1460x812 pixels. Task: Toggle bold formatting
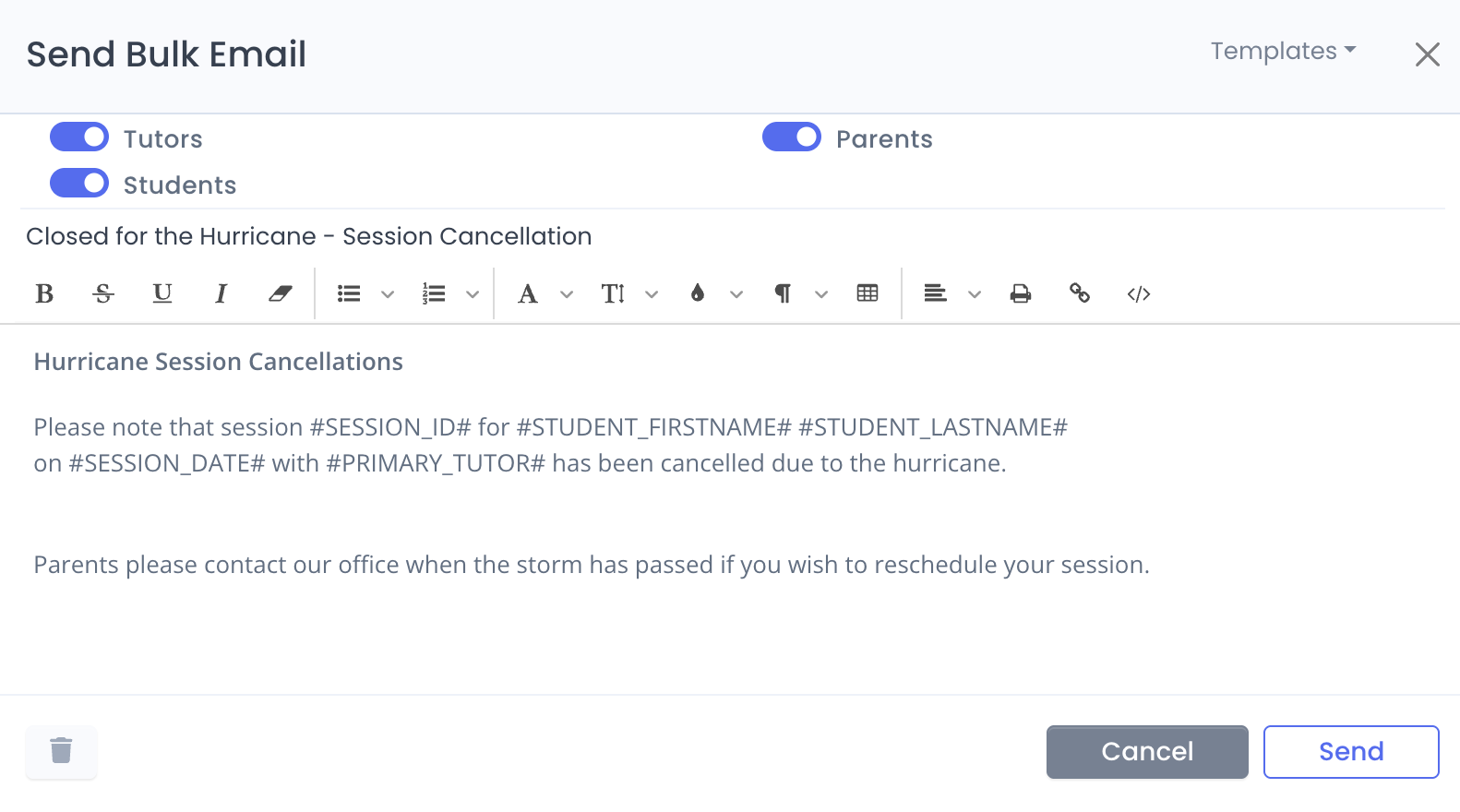44,293
